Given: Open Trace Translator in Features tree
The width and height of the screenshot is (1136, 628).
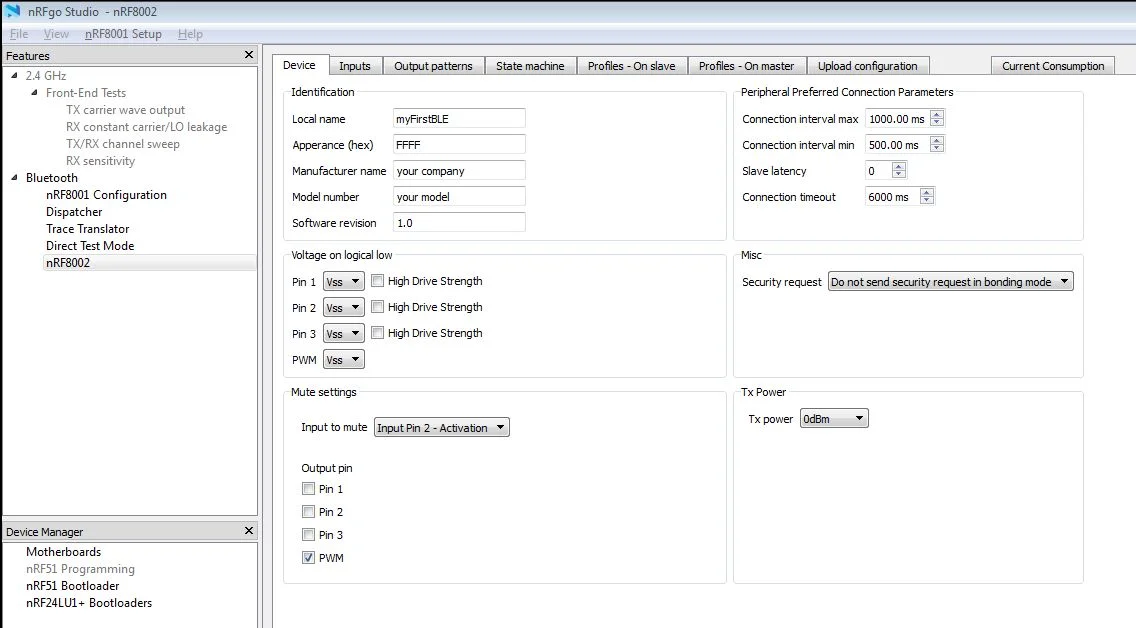Looking at the screenshot, I should [x=88, y=229].
